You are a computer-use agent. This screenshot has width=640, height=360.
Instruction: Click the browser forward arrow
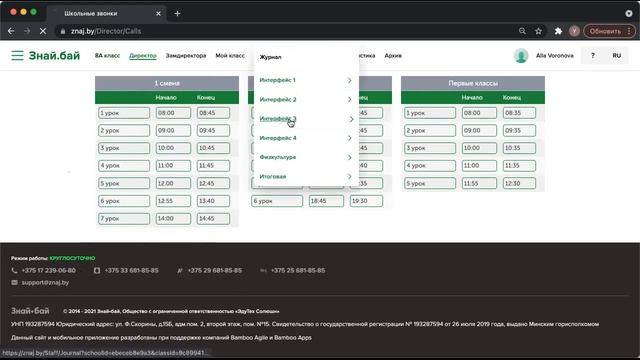click(x=27, y=31)
